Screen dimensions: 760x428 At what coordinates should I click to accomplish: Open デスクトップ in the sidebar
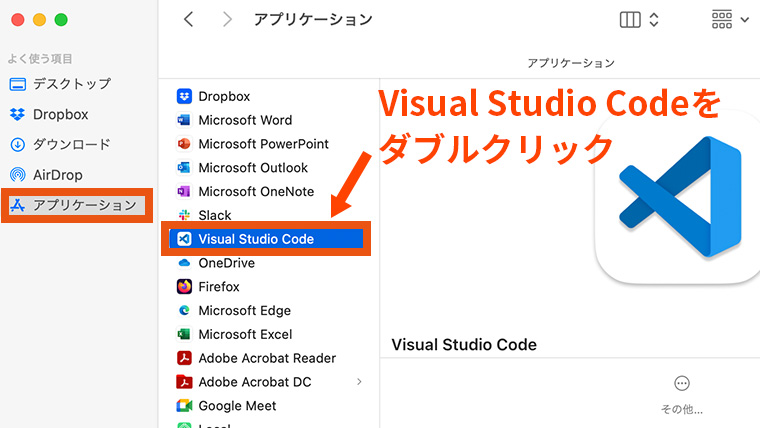(x=71, y=84)
